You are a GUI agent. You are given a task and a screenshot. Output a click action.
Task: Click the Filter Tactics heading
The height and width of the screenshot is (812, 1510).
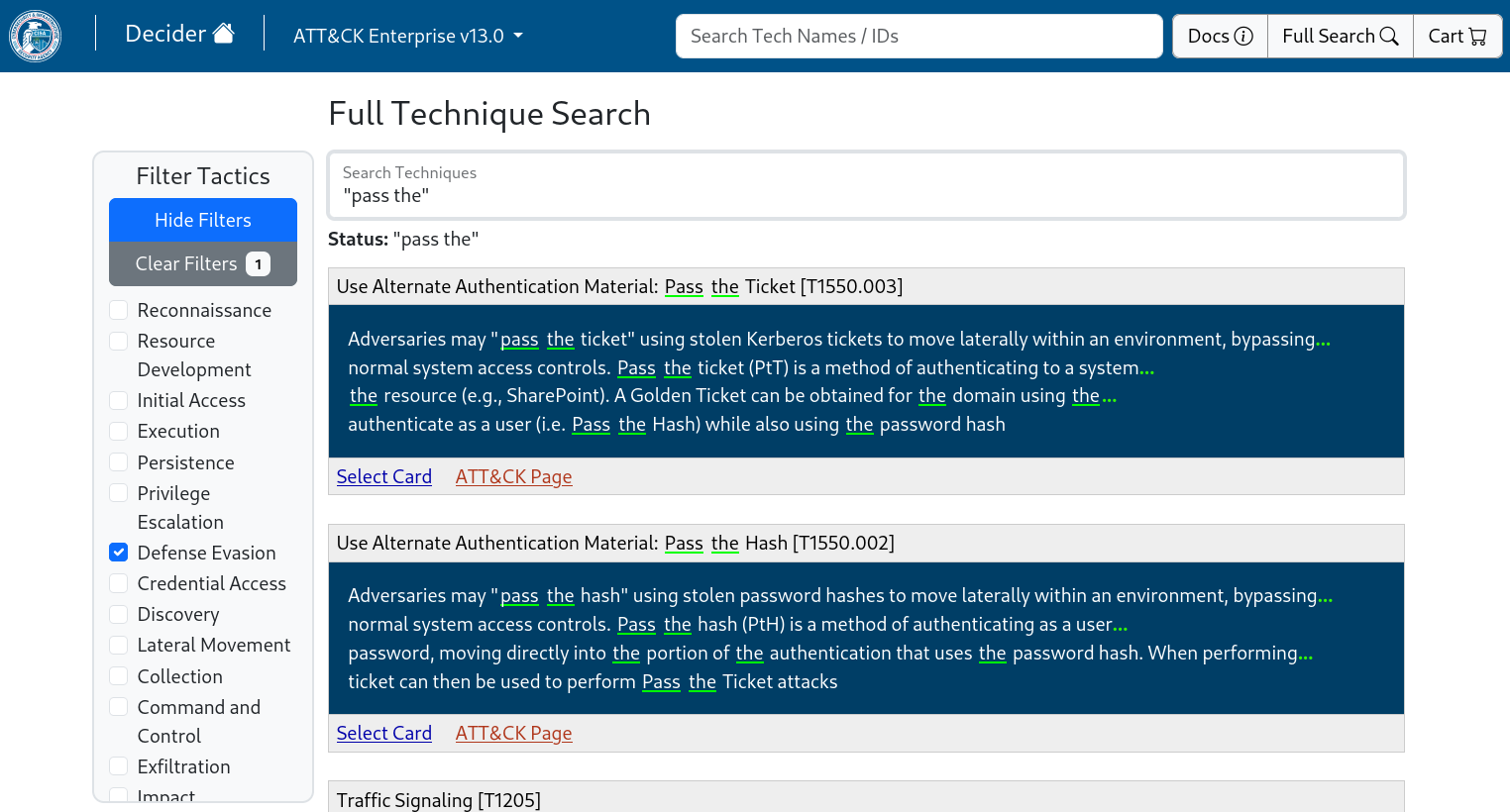click(203, 175)
